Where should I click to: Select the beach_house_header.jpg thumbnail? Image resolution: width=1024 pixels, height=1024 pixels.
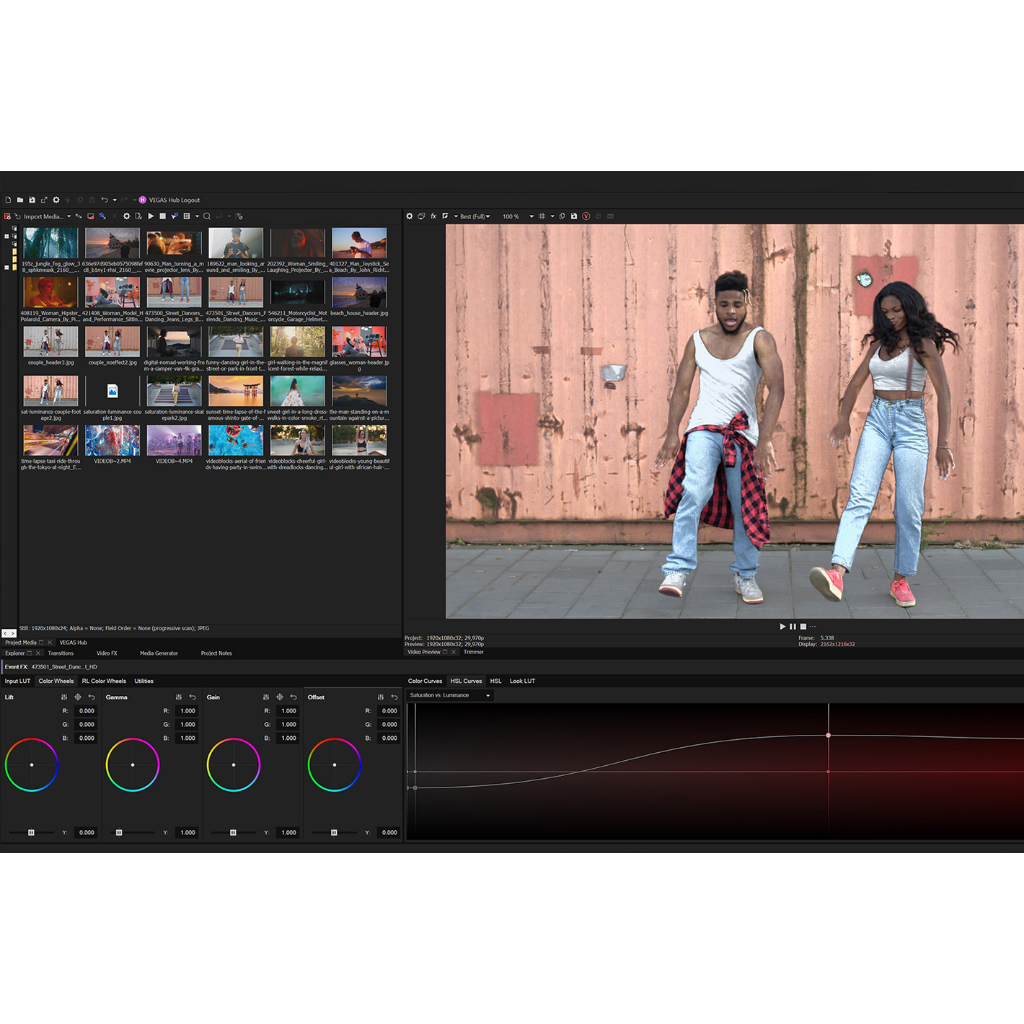pos(359,292)
